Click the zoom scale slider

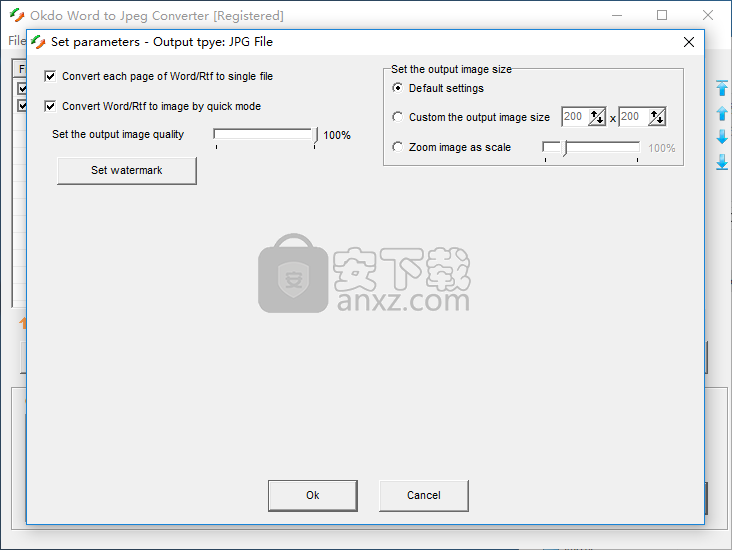591,148
